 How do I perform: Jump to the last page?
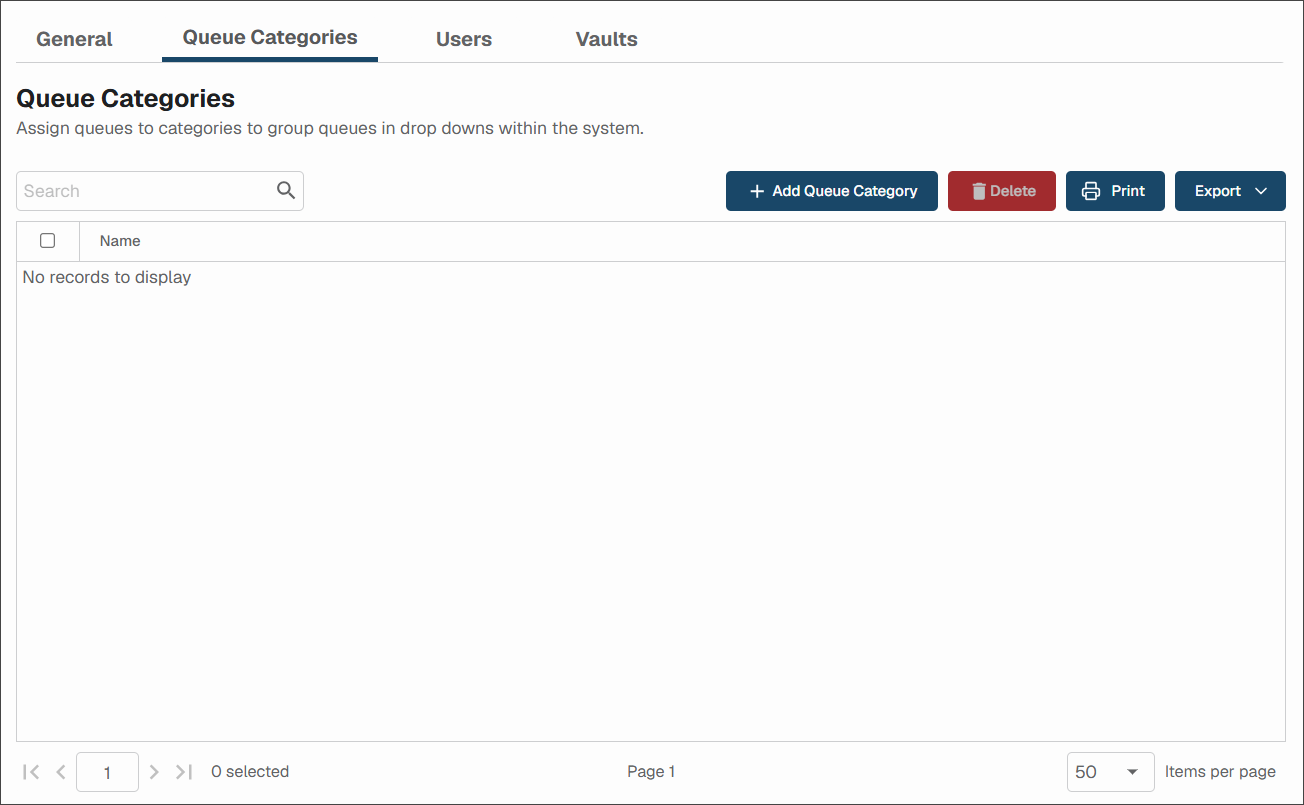point(184,772)
